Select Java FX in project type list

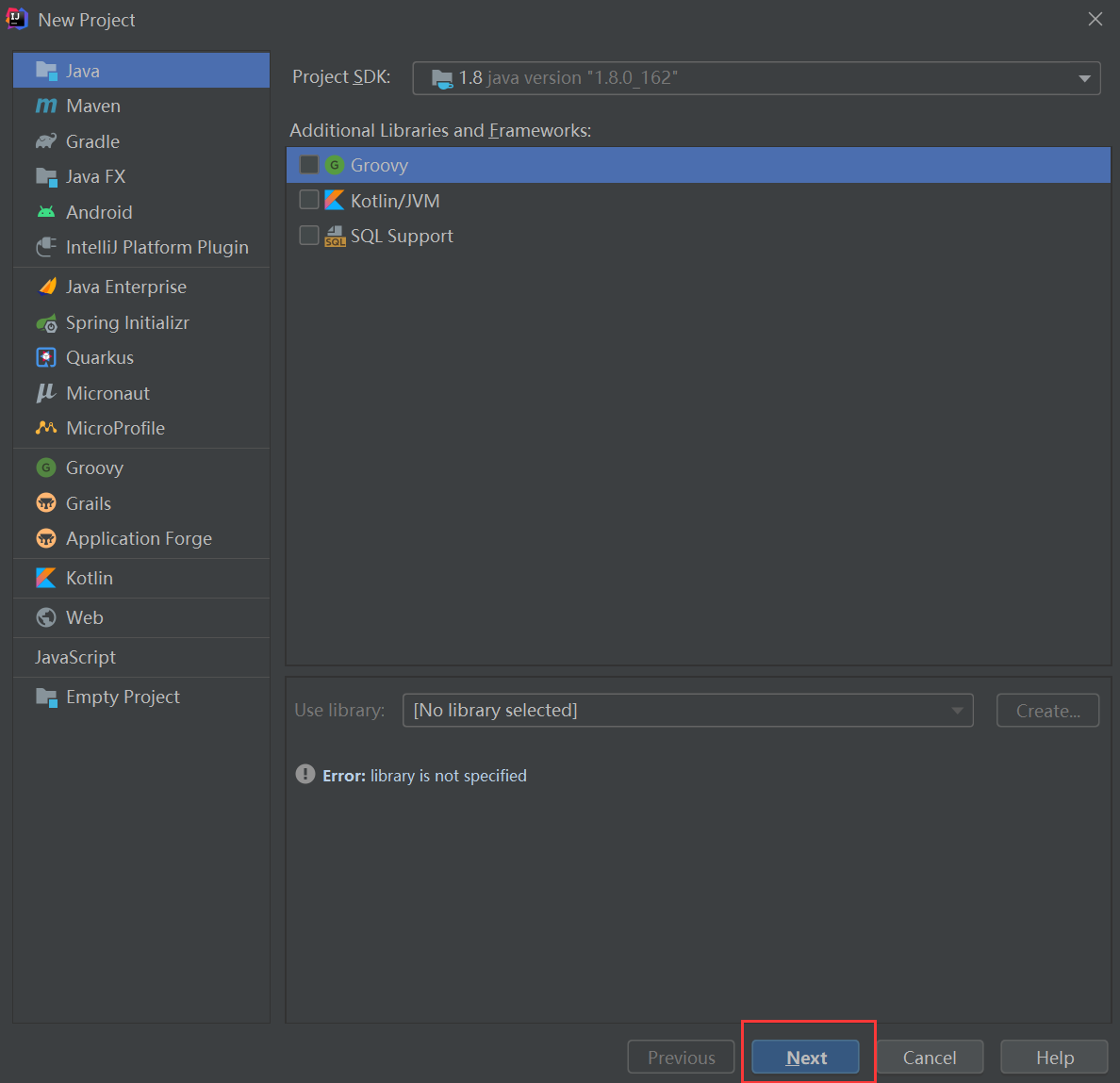pyautogui.click(x=141, y=176)
